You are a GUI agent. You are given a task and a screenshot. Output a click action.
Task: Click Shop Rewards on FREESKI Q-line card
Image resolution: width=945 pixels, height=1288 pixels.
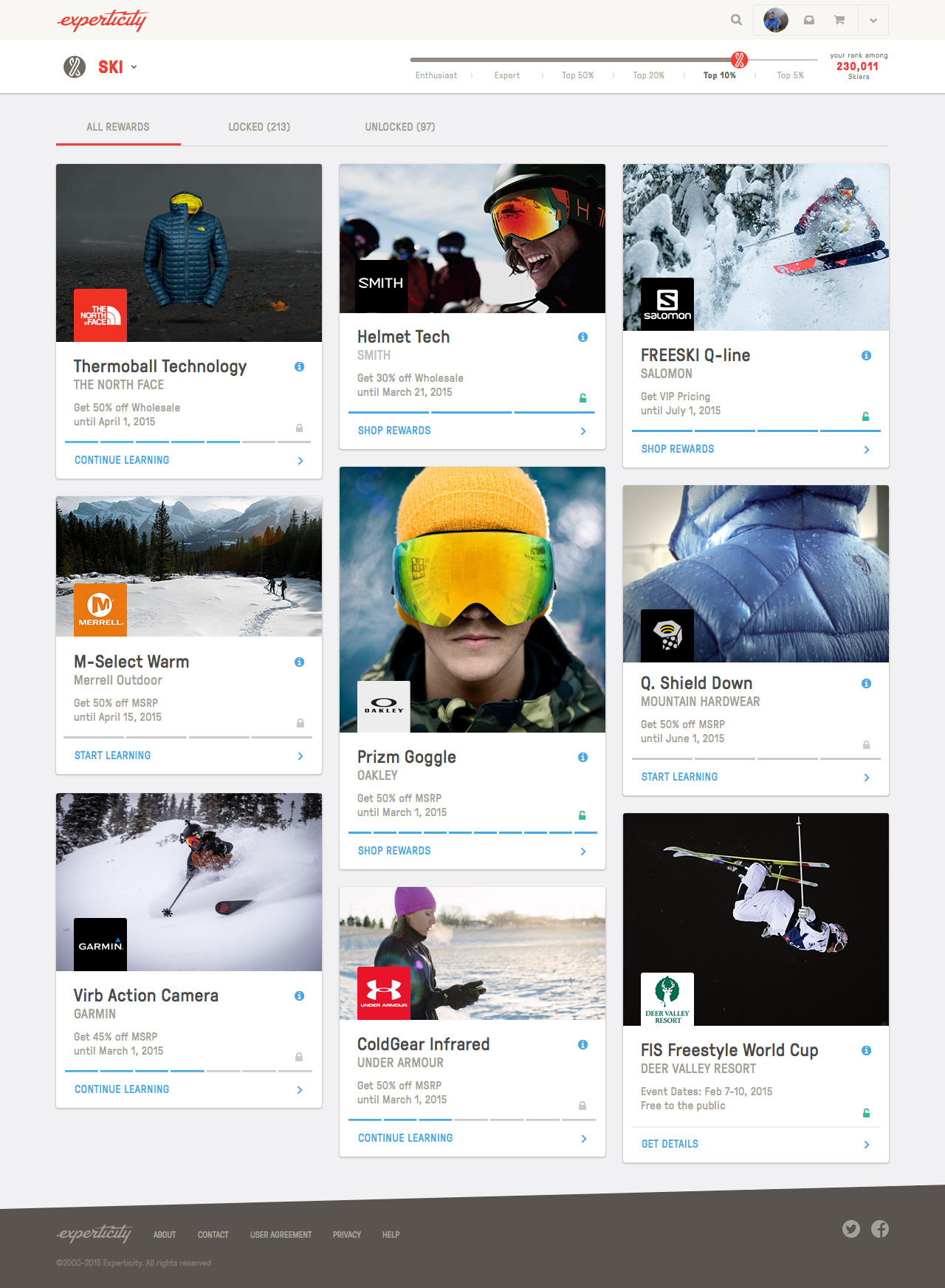[x=678, y=449]
